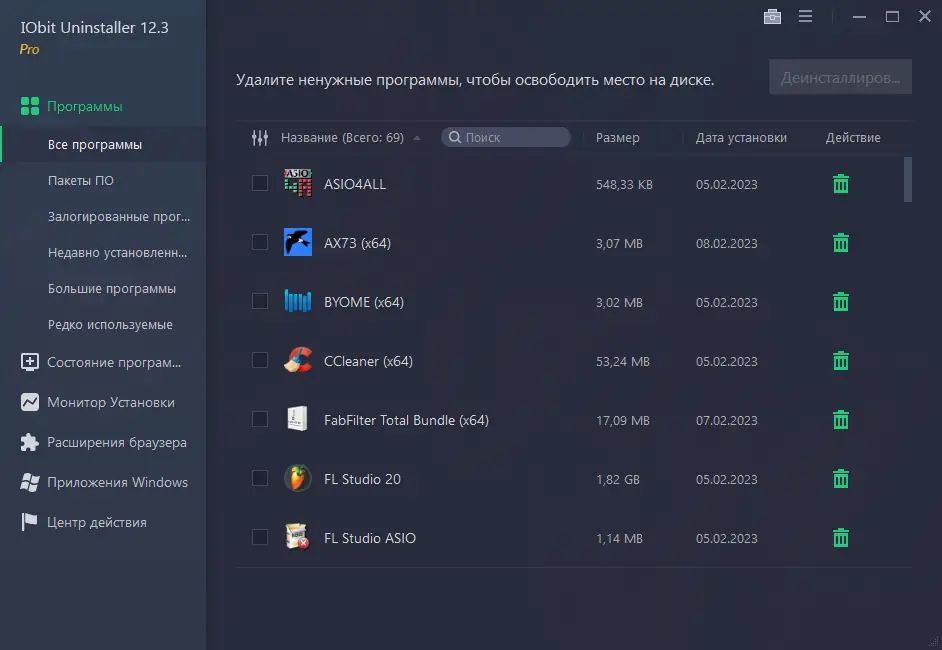Click the trash icon next to CCleaner
Viewport: 942px width, 650px height.
click(840, 360)
